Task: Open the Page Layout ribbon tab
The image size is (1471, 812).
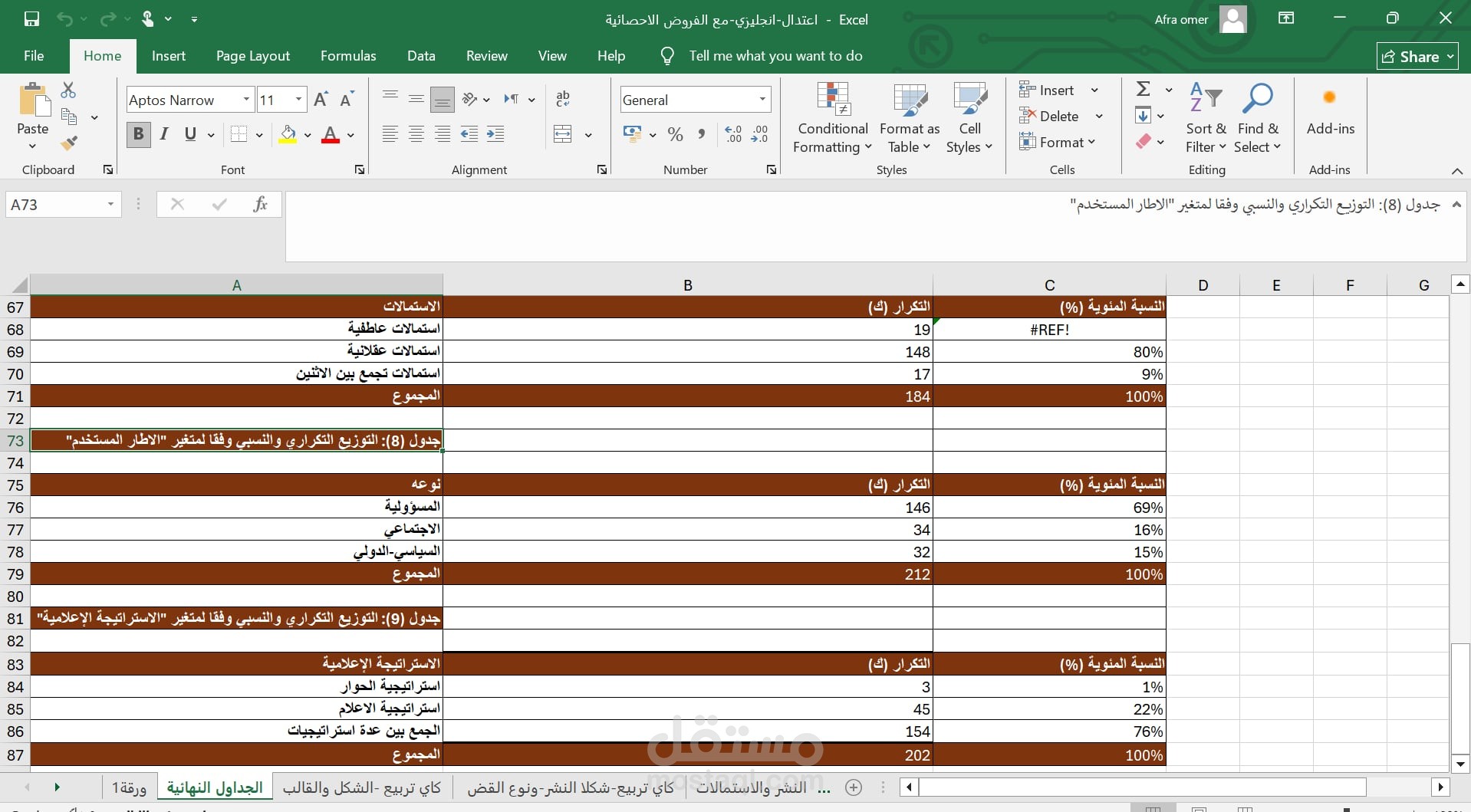Action: tap(253, 56)
